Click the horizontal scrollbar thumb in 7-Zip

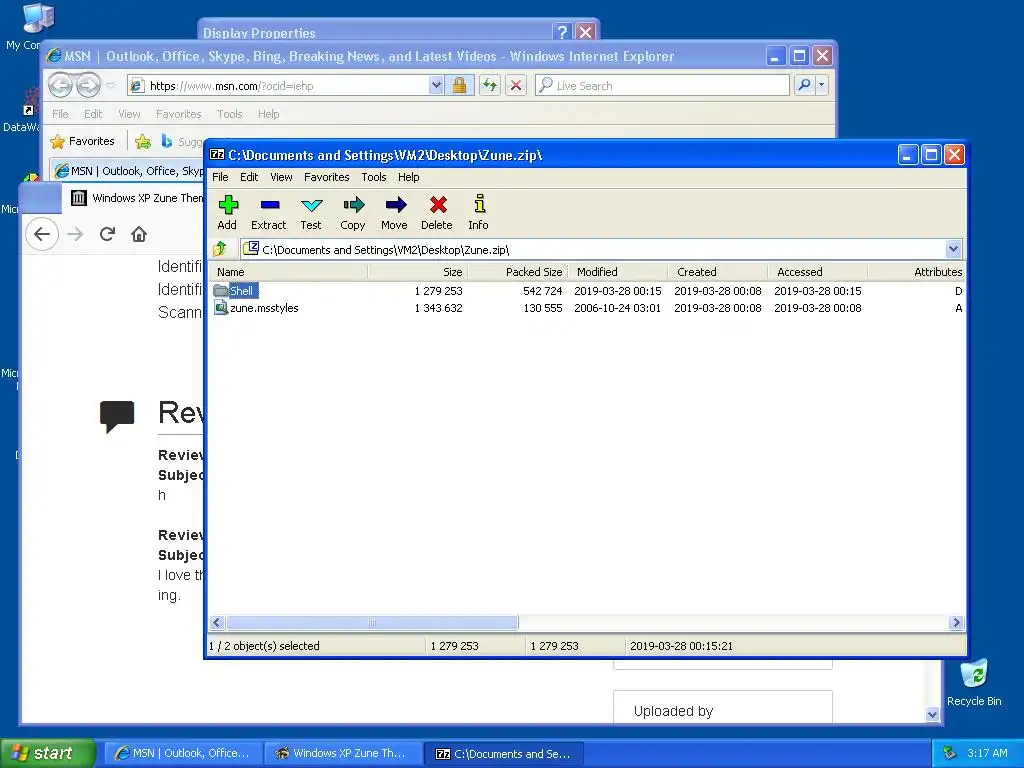tap(372, 622)
